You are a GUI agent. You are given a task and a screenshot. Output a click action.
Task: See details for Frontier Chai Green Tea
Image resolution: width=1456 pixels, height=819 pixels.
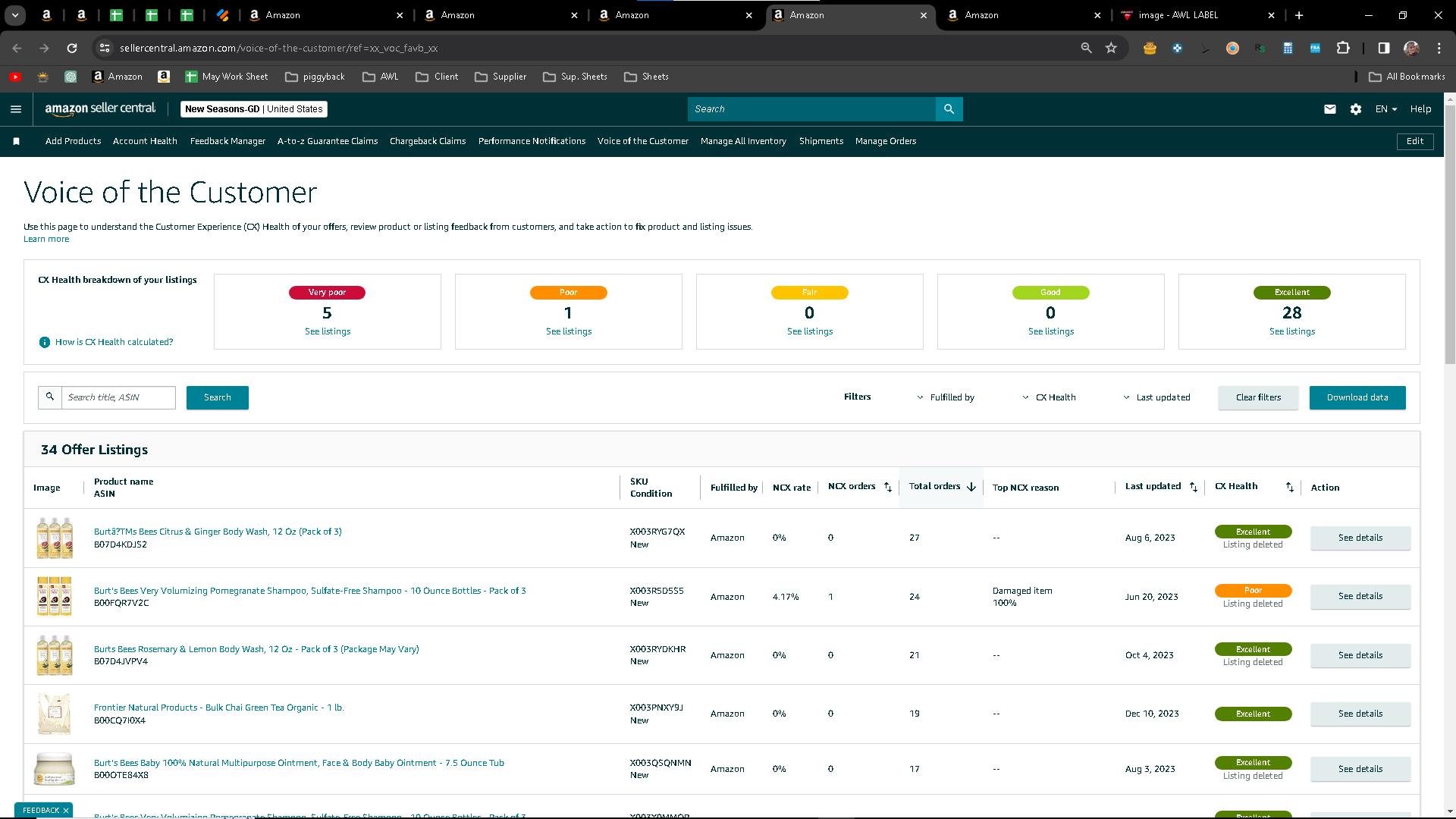1360,714
